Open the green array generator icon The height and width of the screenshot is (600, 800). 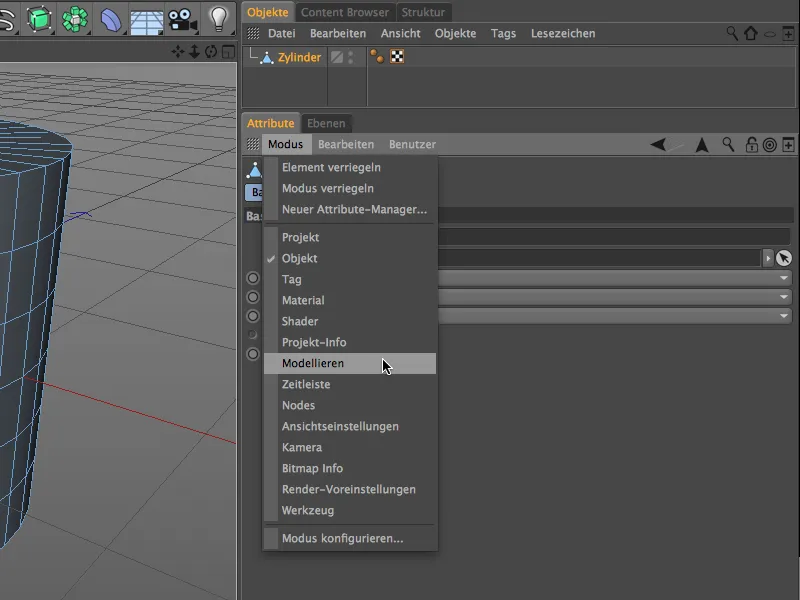click(x=75, y=19)
